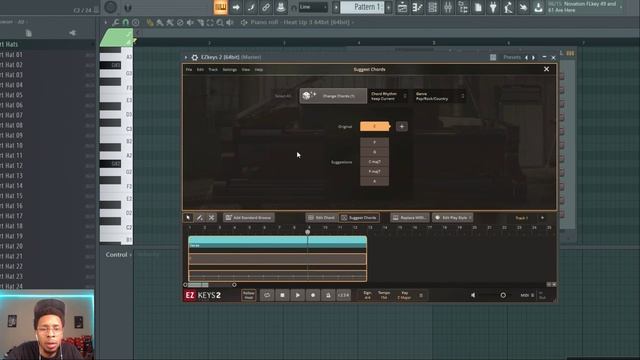Viewport: 640px width, 360px height.
Task: Expand the EZkeys plugin window menu arrow
Action: [x=186, y=57]
